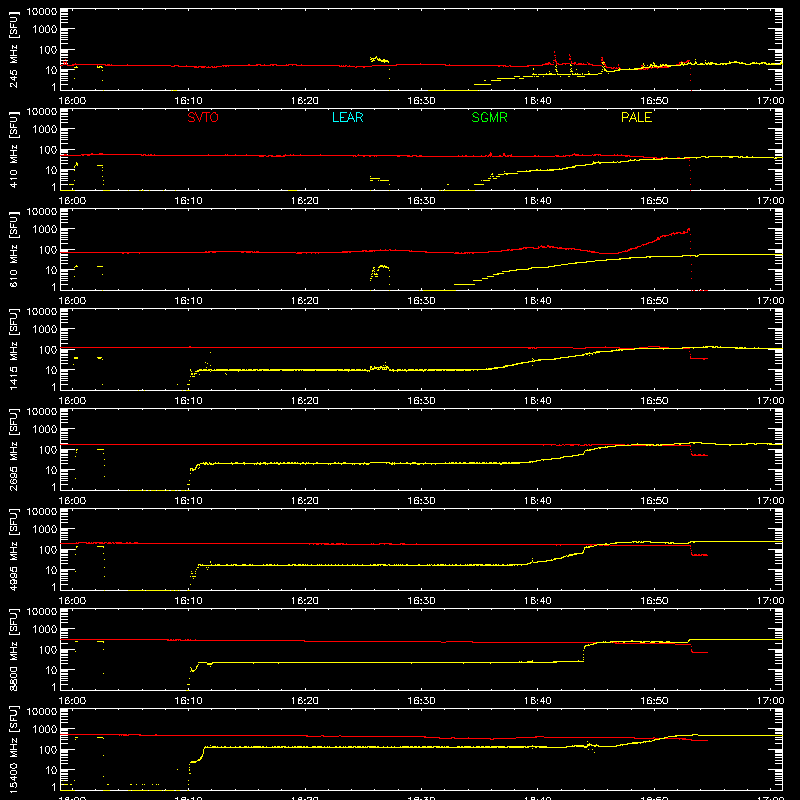Viewport: 800px width, 800px height.
Task: Select the 245 MHz [SFU] axis label
Action: (14, 49)
